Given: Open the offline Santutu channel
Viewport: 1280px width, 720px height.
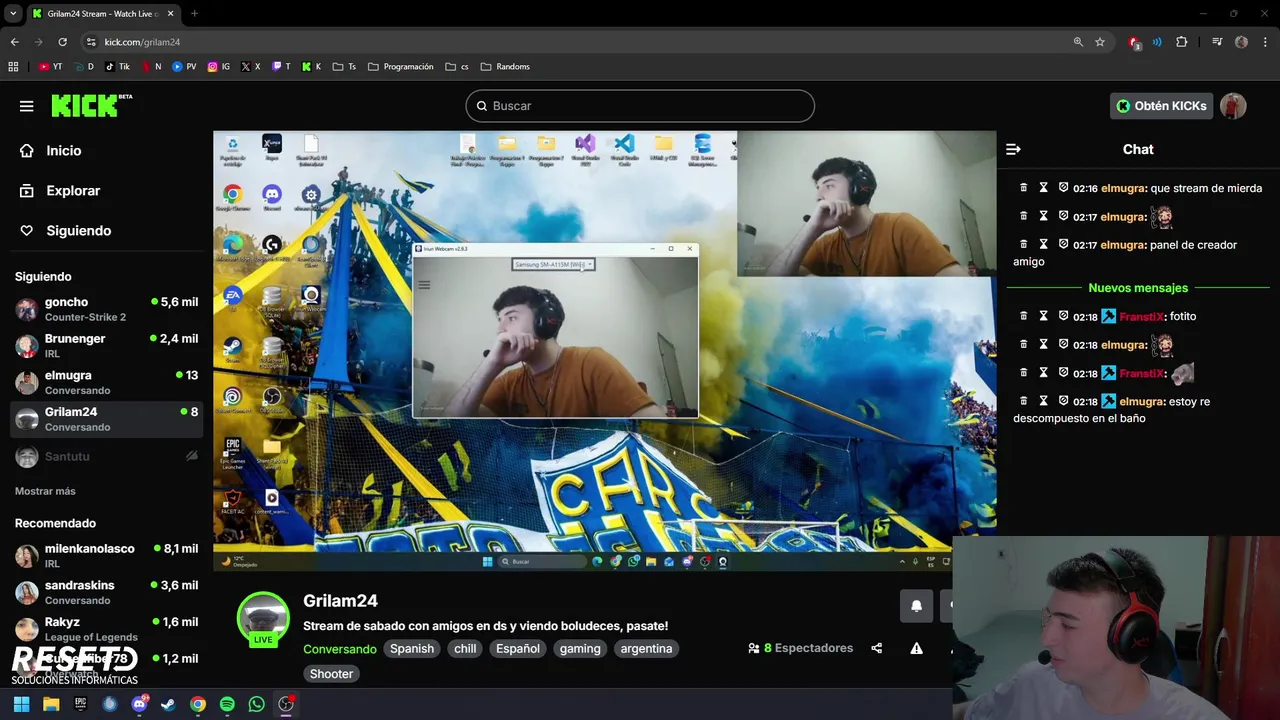Looking at the screenshot, I should tap(106, 456).
